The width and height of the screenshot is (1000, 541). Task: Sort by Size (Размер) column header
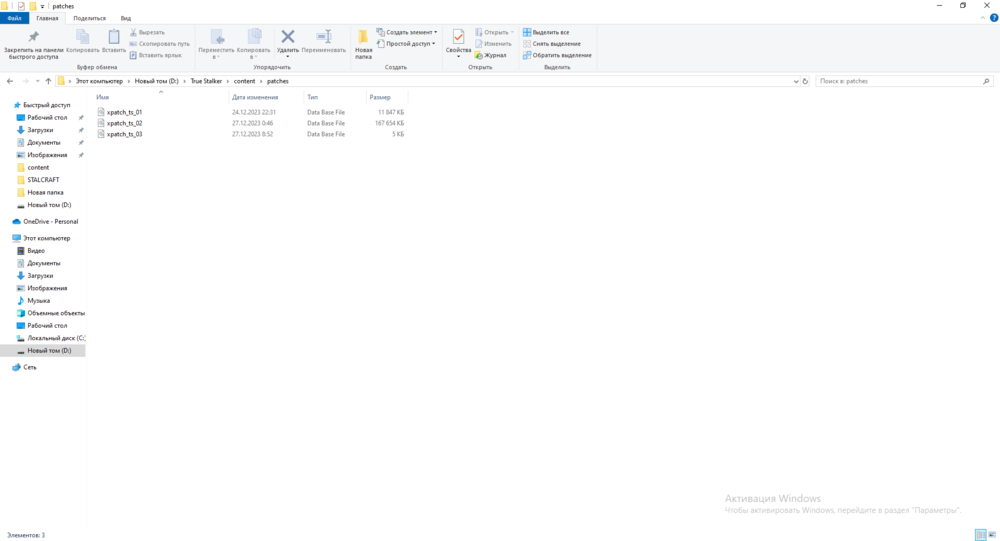pyautogui.click(x=386, y=97)
